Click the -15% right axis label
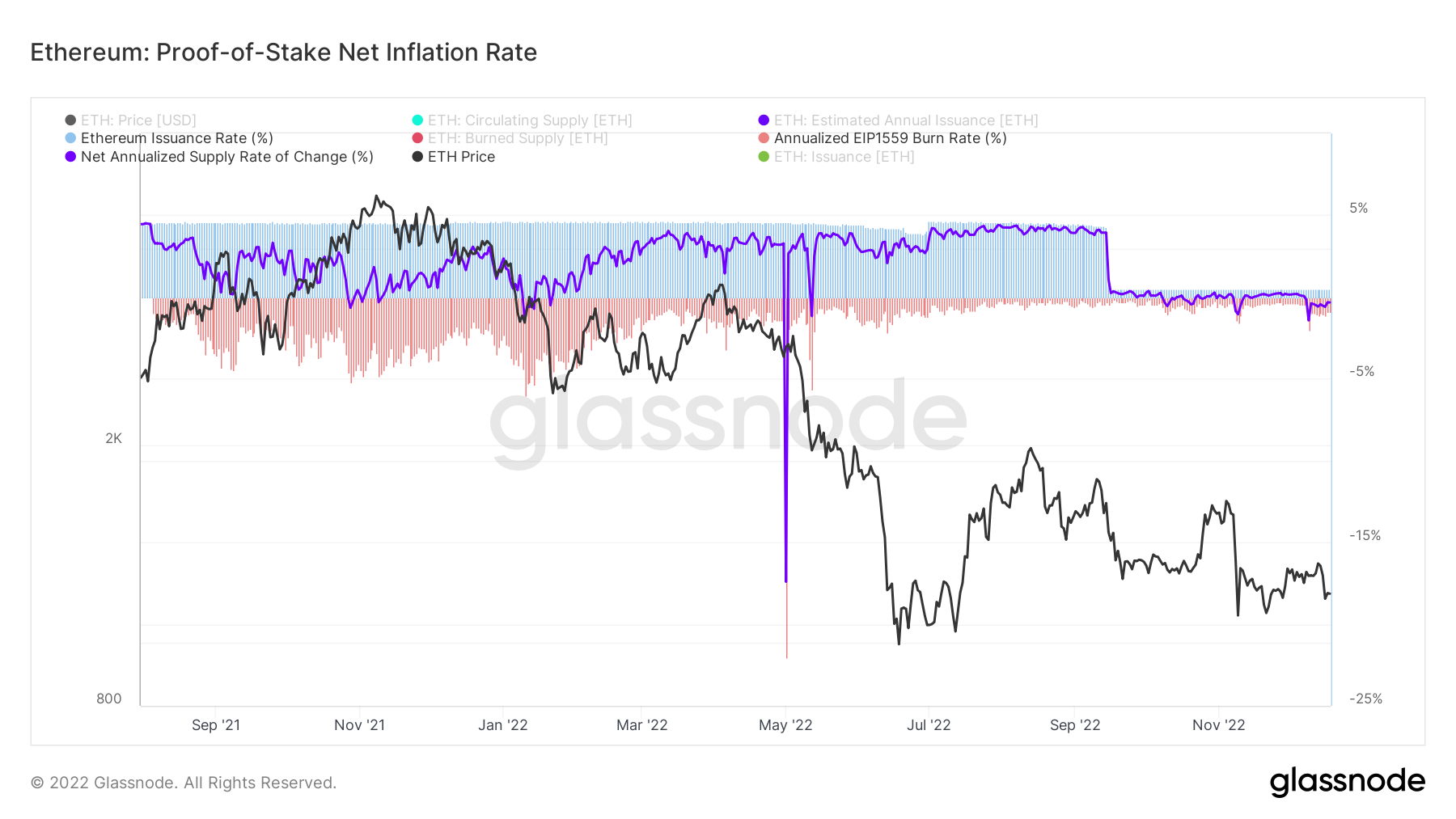The image size is (1456, 819). (x=1365, y=535)
